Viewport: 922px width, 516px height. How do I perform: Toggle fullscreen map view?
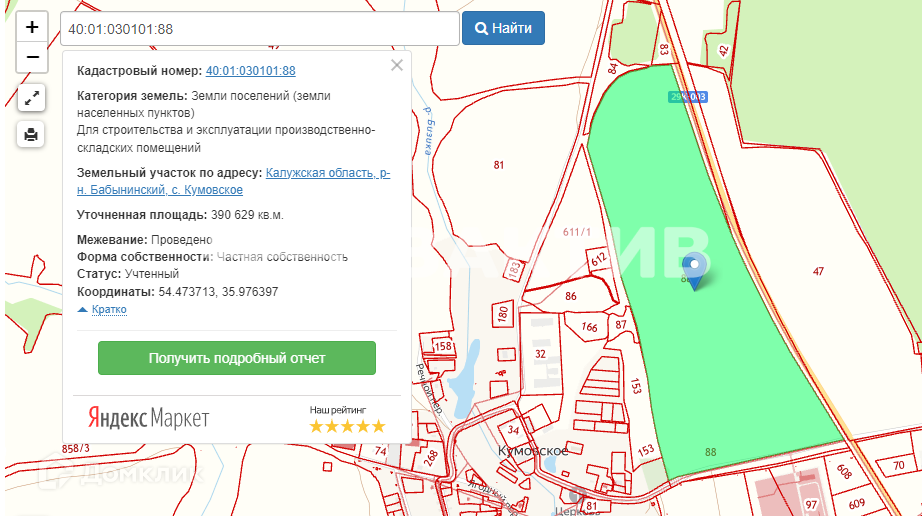pos(32,98)
